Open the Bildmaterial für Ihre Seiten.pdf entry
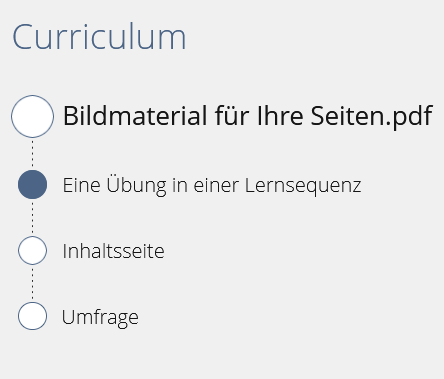 tap(248, 116)
